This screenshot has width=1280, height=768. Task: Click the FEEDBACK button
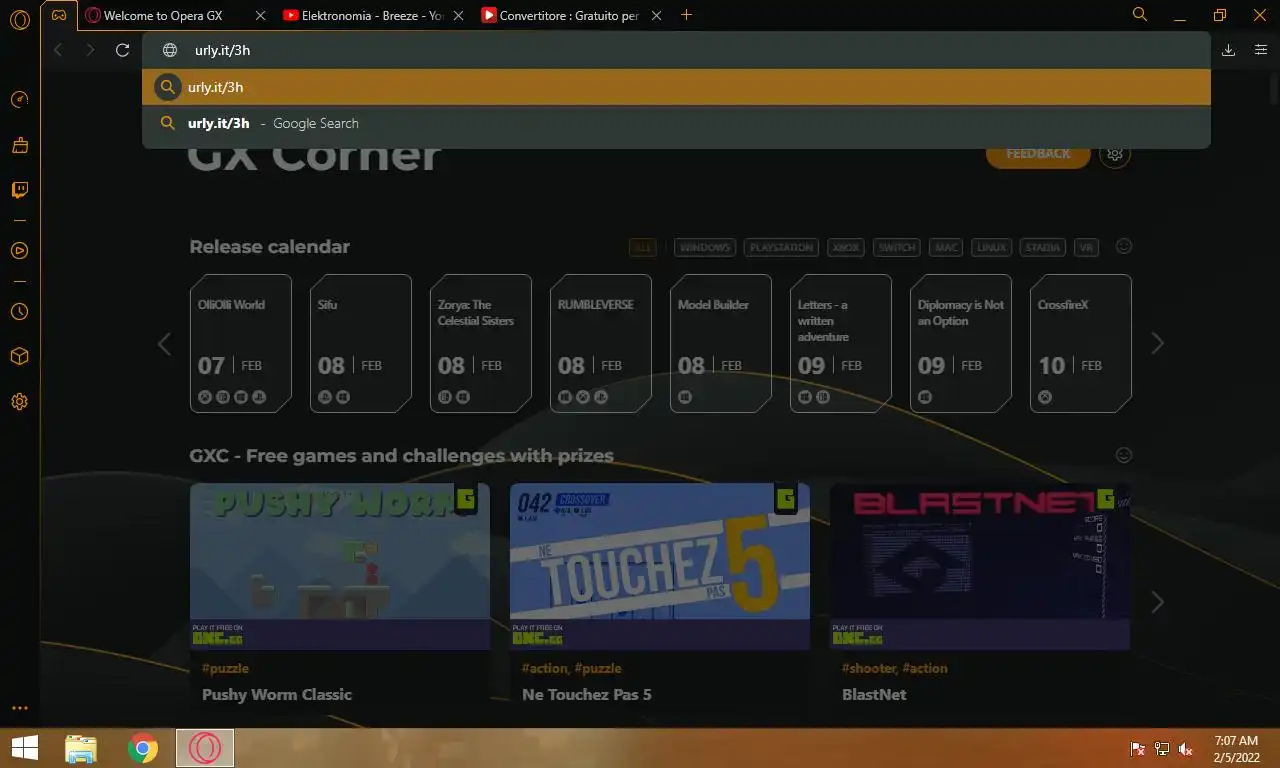click(x=1038, y=154)
